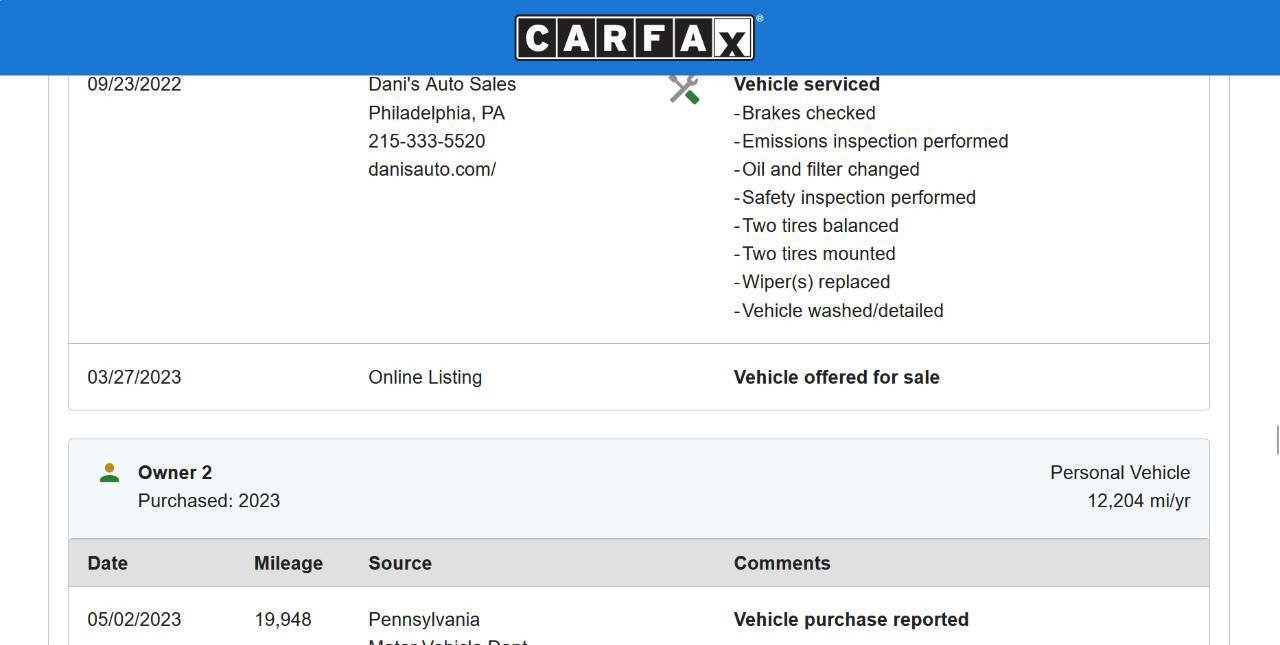Click the Pennsylvania source entry
1280x645 pixels.
[x=424, y=619]
